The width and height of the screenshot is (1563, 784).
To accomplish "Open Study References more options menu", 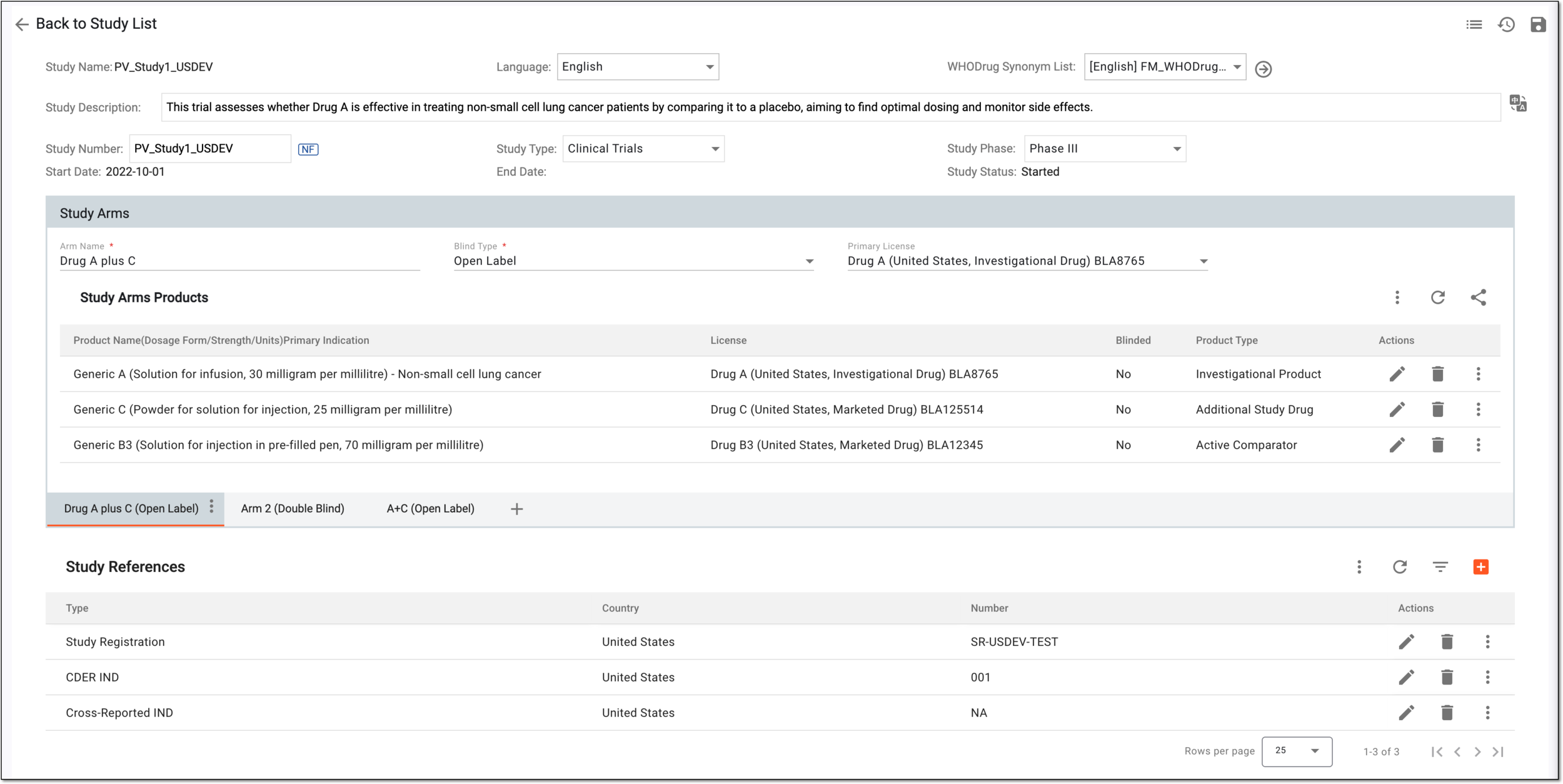I will coord(1359,567).
